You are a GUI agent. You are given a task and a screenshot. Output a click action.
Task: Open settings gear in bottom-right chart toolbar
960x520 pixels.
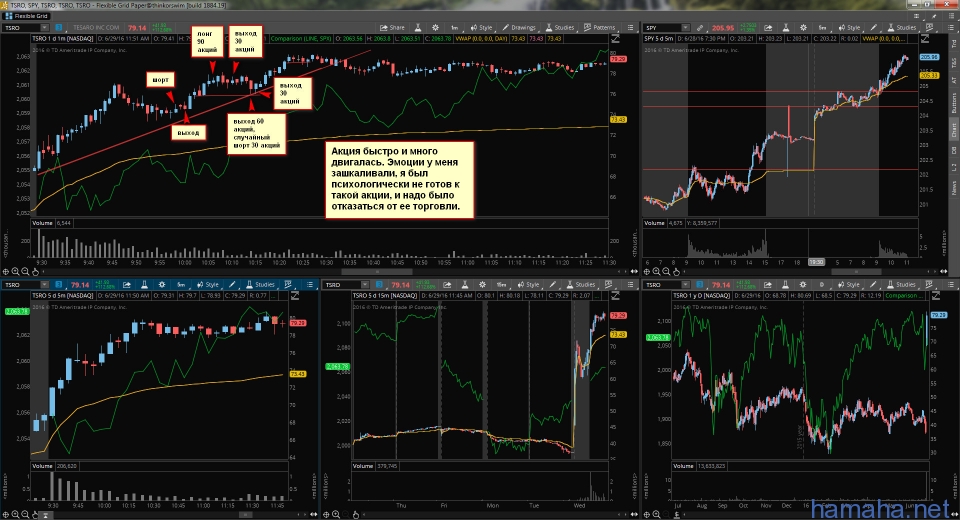click(803, 285)
